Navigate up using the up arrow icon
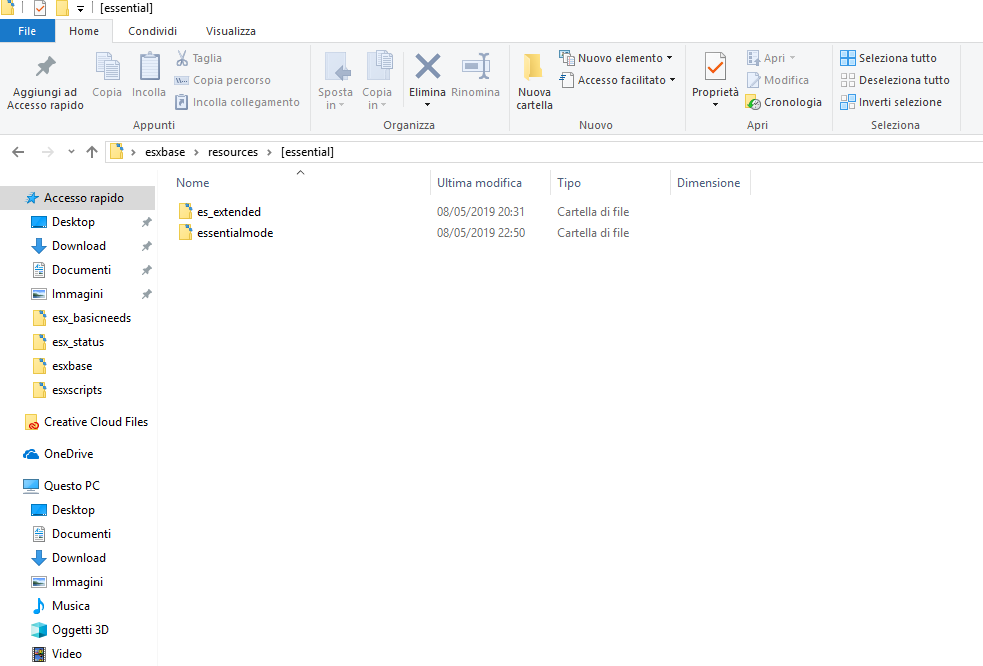 coord(92,152)
